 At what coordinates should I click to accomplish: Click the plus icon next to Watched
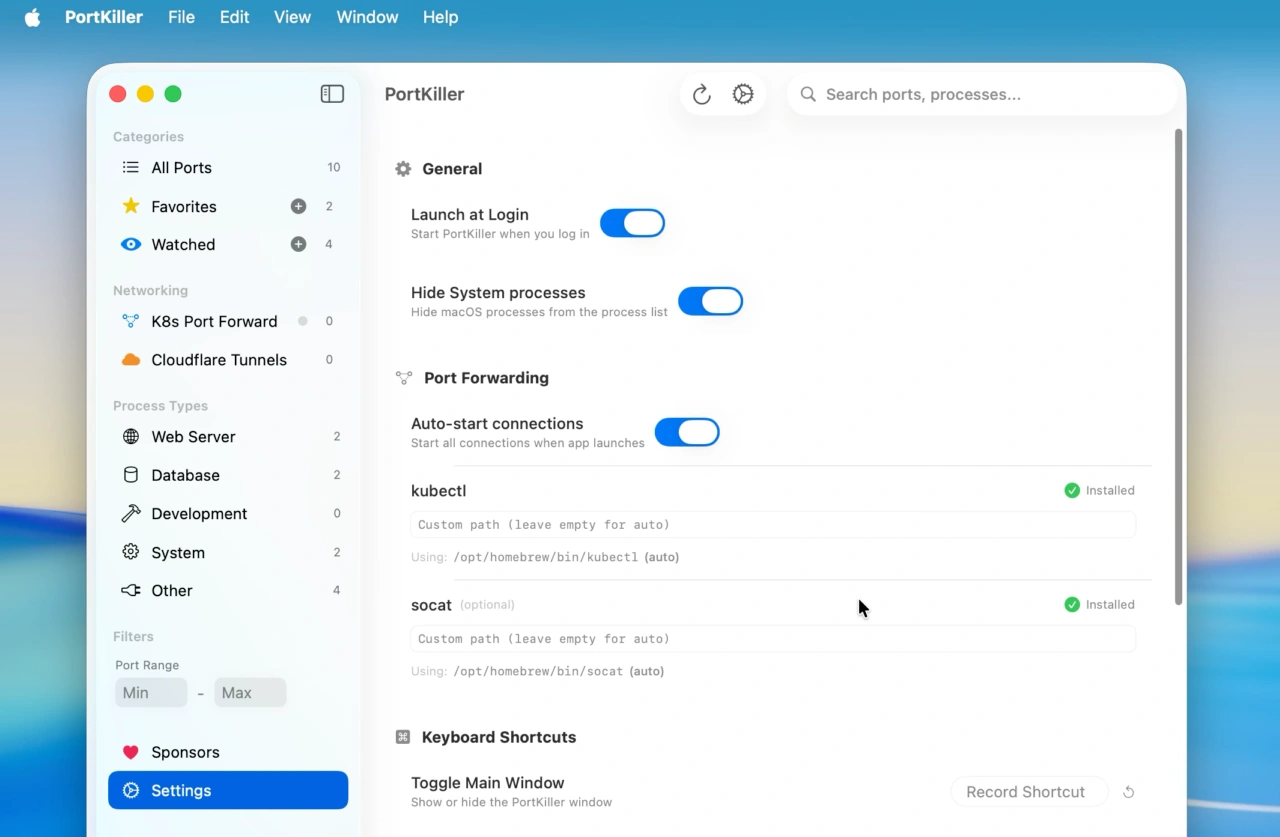298,244
